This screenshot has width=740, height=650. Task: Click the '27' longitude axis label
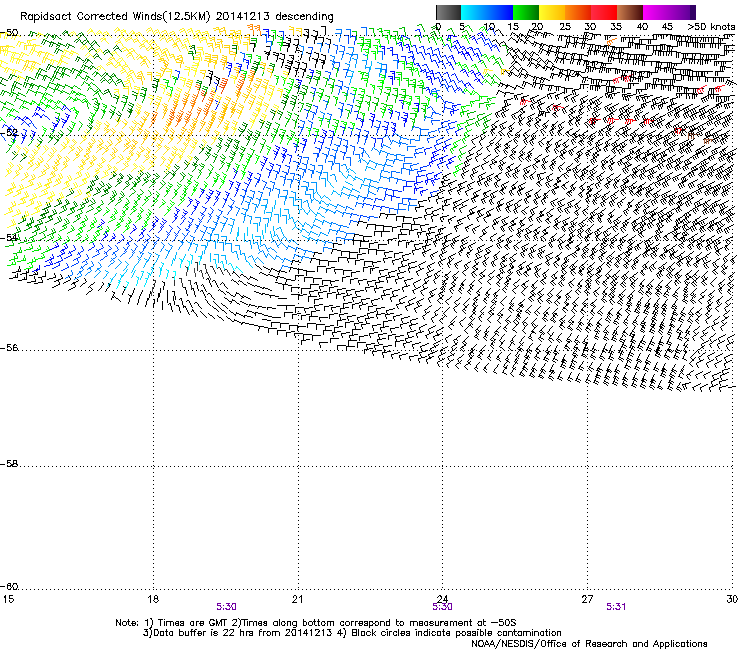tap(587, 599)
